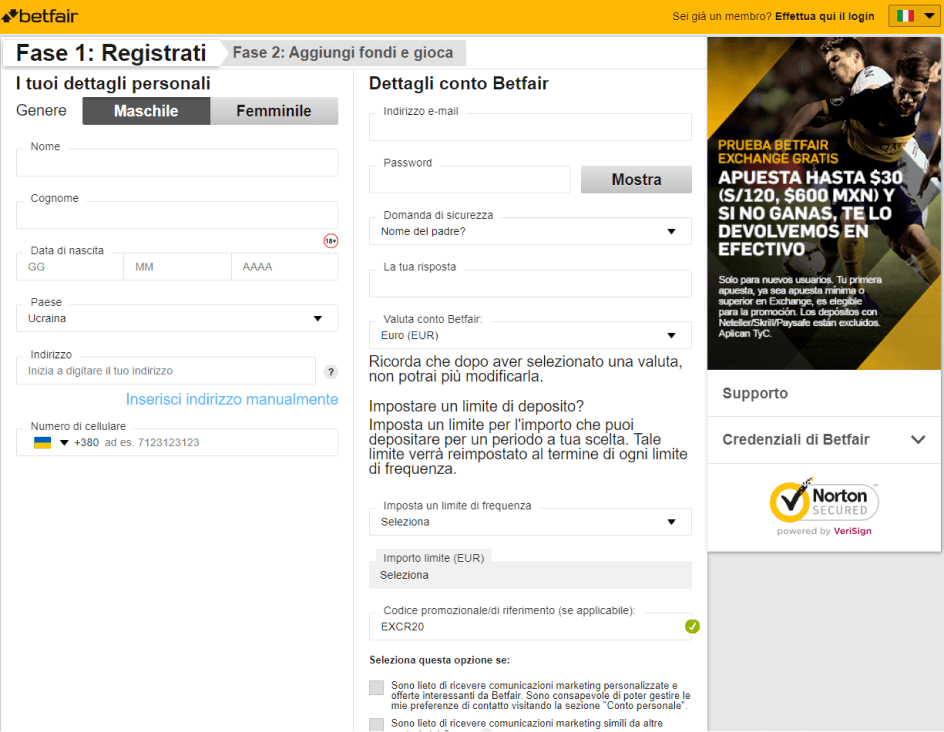The width and height of the screenshot is (944, 732).
Task: Click the 'Dettagli conto Betfair' heading
Action: pos(459,83)
